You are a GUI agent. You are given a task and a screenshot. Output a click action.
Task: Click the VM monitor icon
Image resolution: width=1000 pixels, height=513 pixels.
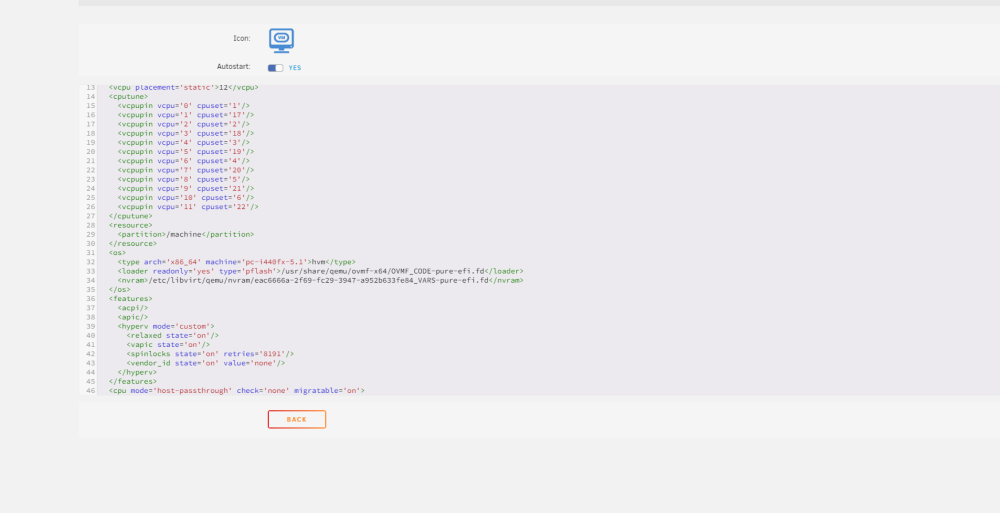click(281, 40)
